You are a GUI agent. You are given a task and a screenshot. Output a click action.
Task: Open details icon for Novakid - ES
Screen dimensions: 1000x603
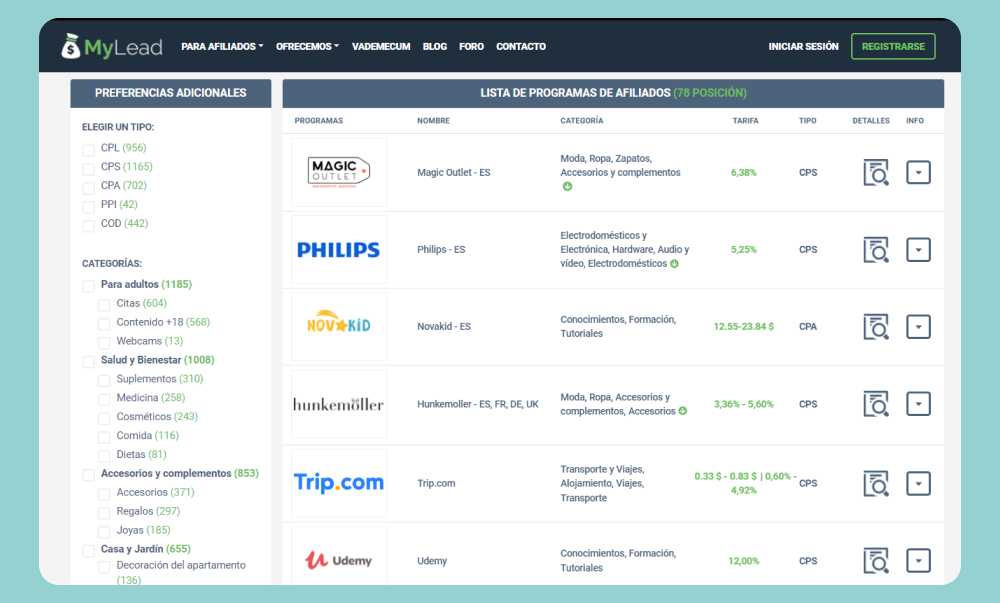[876, 326]
